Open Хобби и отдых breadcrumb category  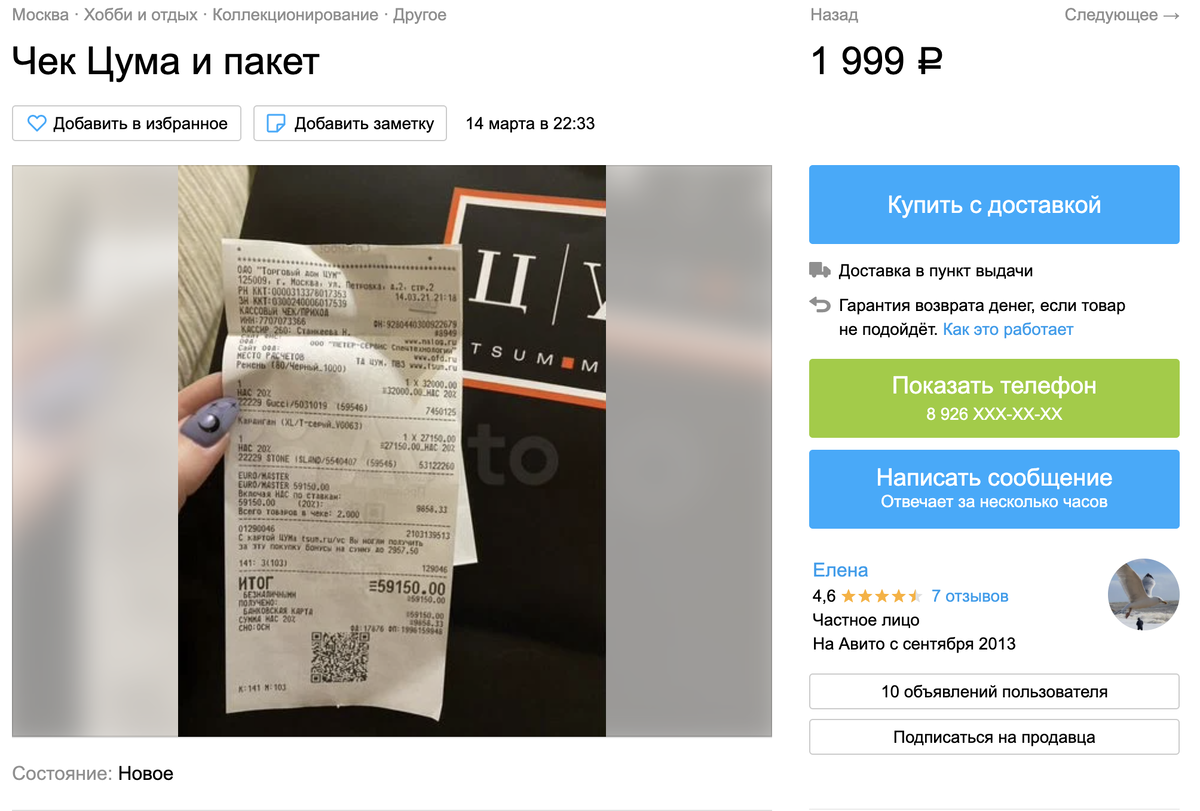(141, 15)
